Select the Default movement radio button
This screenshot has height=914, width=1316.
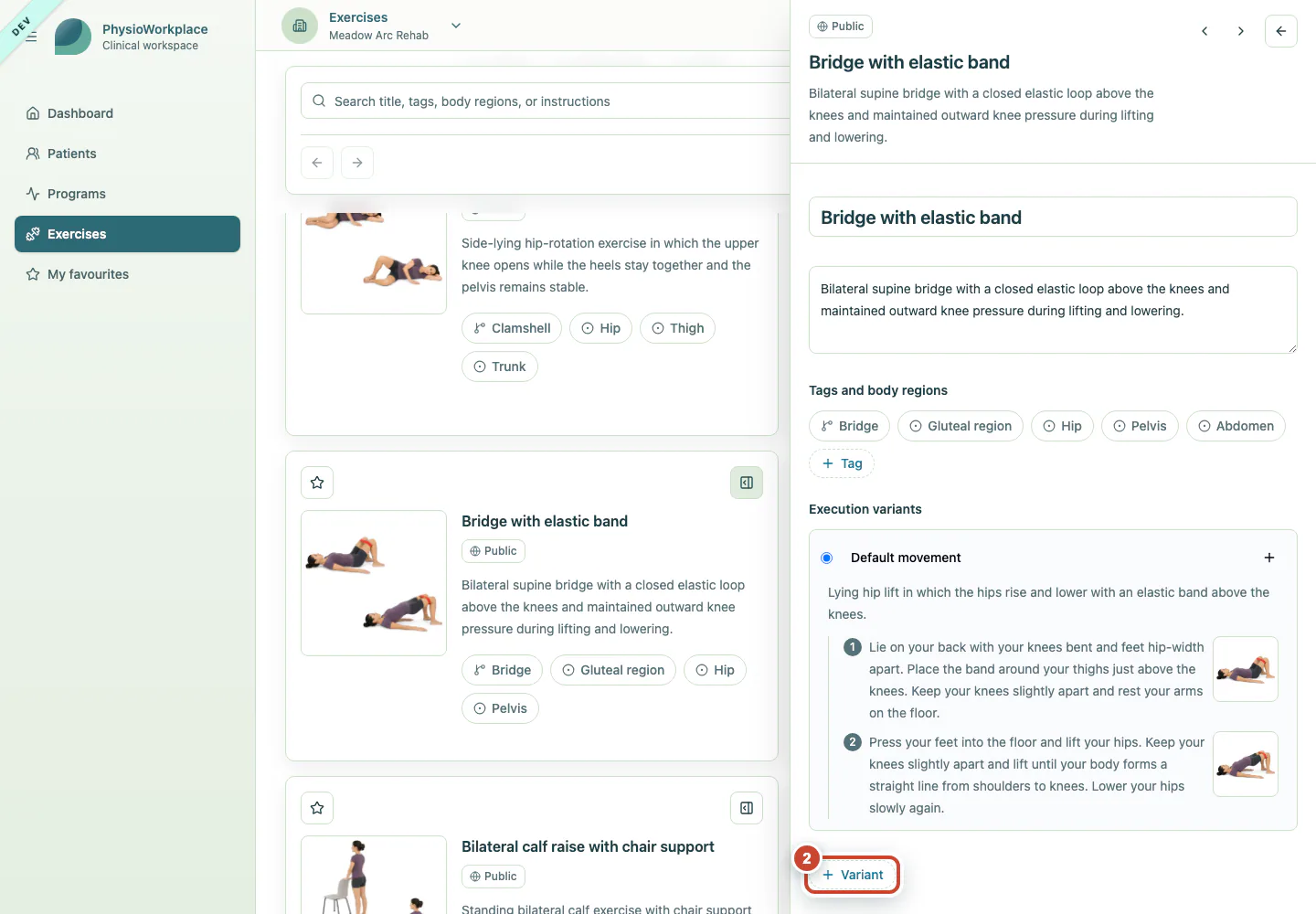pyautogui.click(x=827, y=558)
